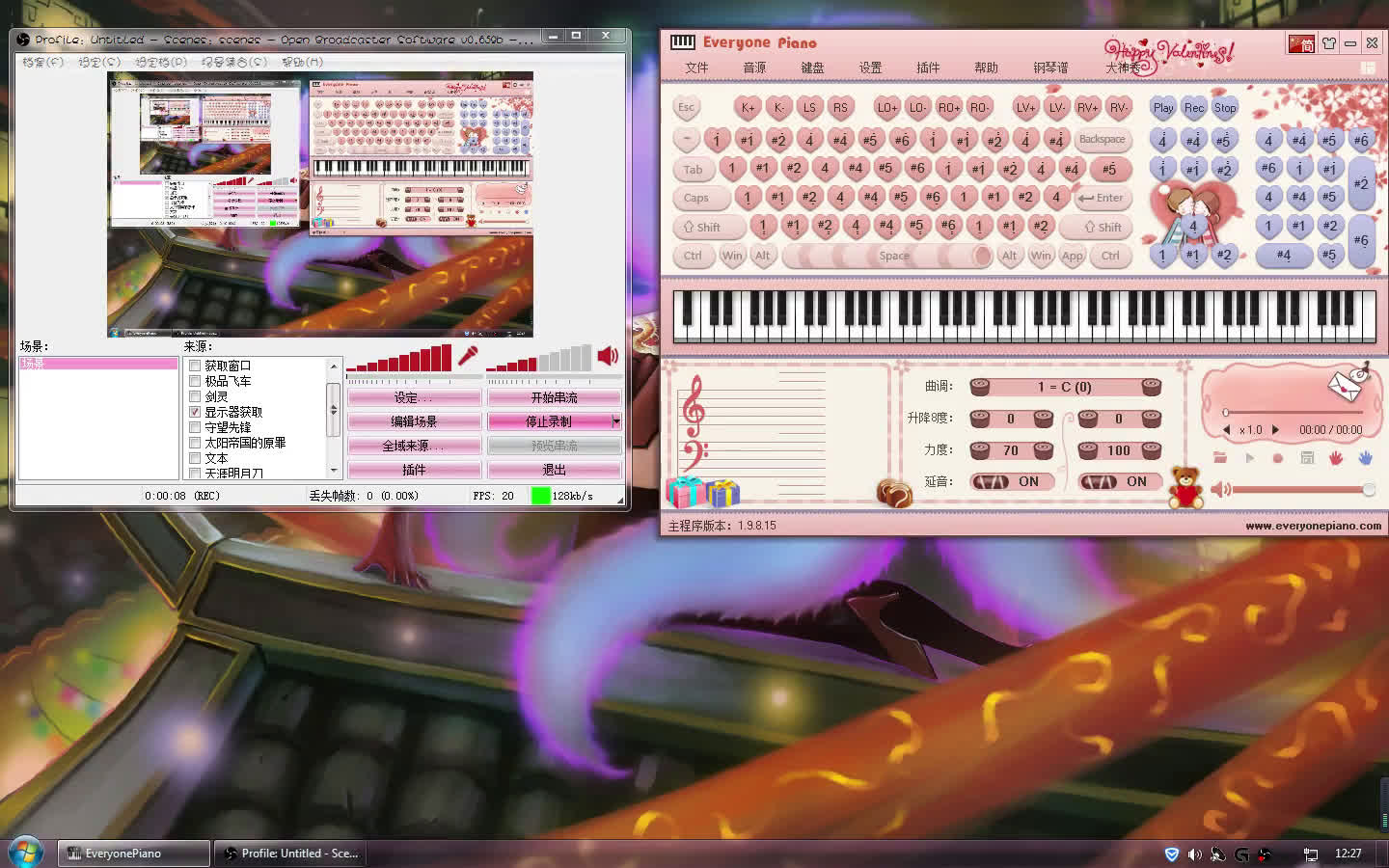Screen dimensions: 1389x868
Task: Increase the 力度 100 value
Action: click(1151, 450)
